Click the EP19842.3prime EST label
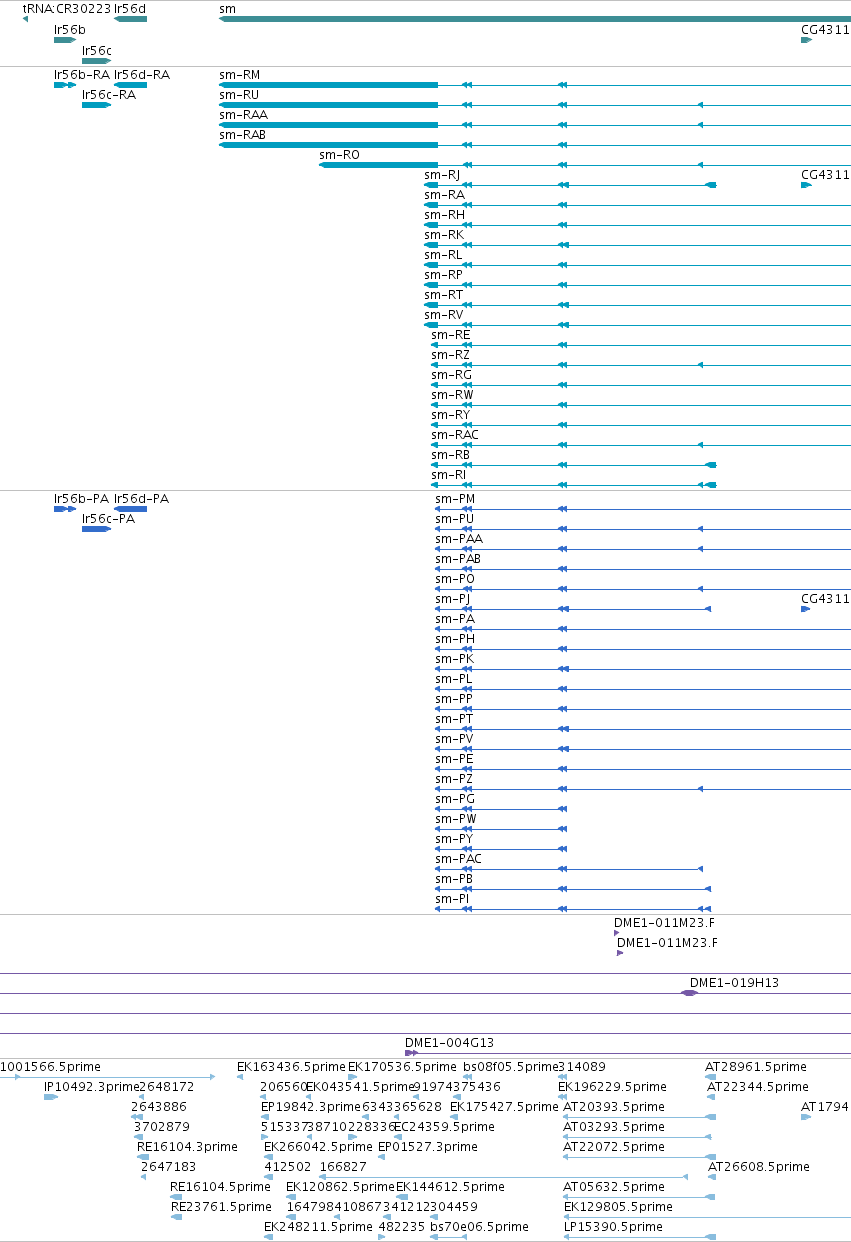Image resolution: width=851 pixels, height=1242 pixels. tap(310, 1106)
